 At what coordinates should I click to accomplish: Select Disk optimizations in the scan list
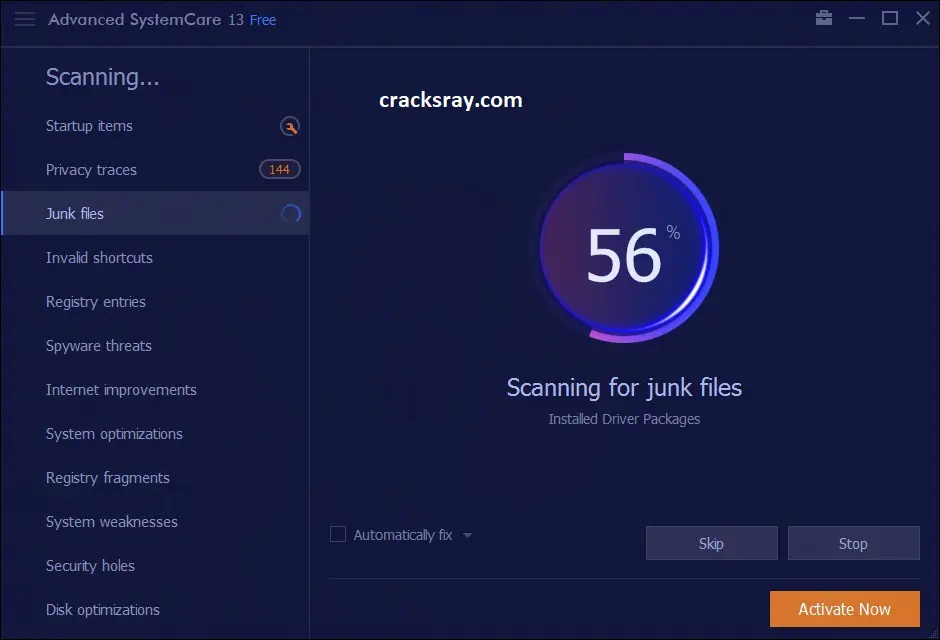coord(155,609)
